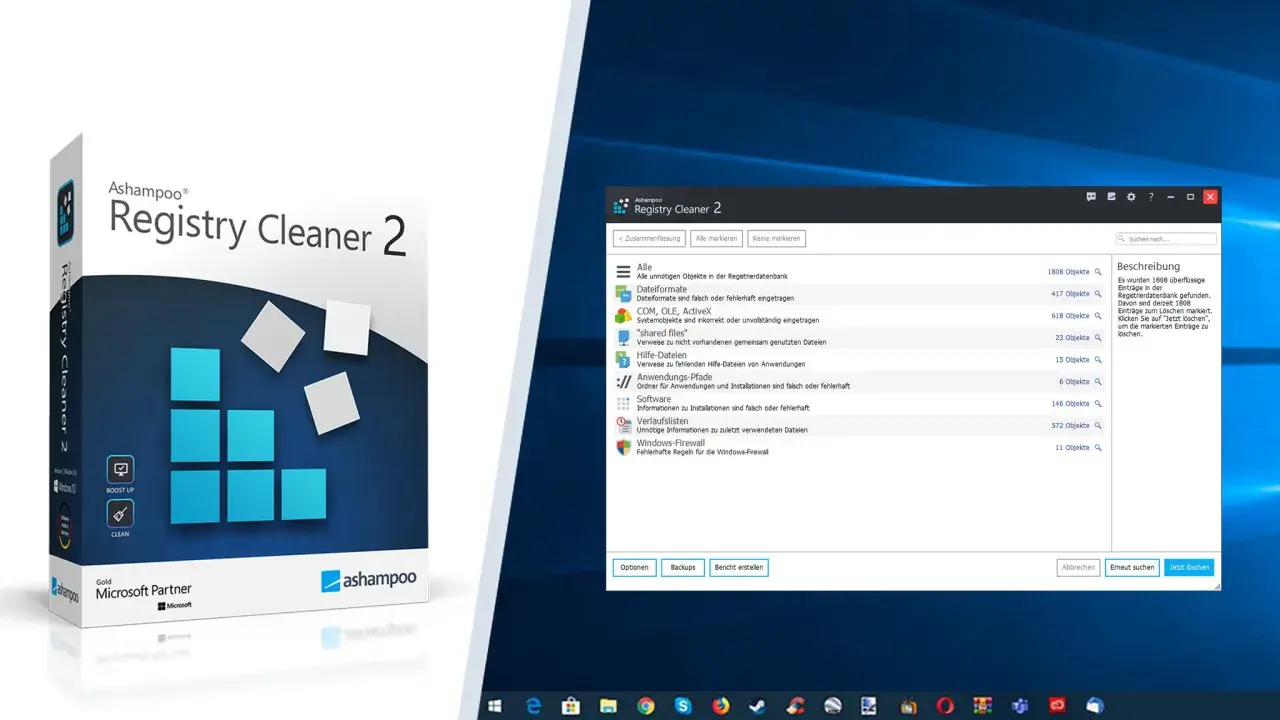Screen dimensions: 1280x720
Task: Click the Software dots grid icon
Action: [623, 403]
